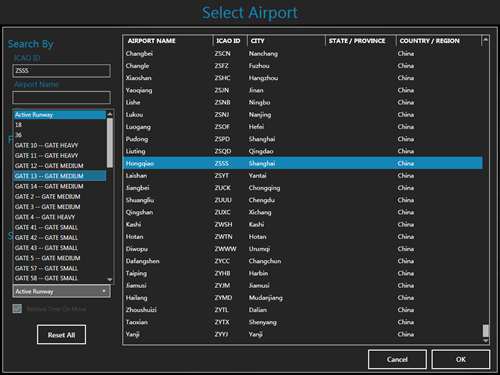
Task: Choose GATE 58 -- GATE SMALL
Action: (60, 278)
